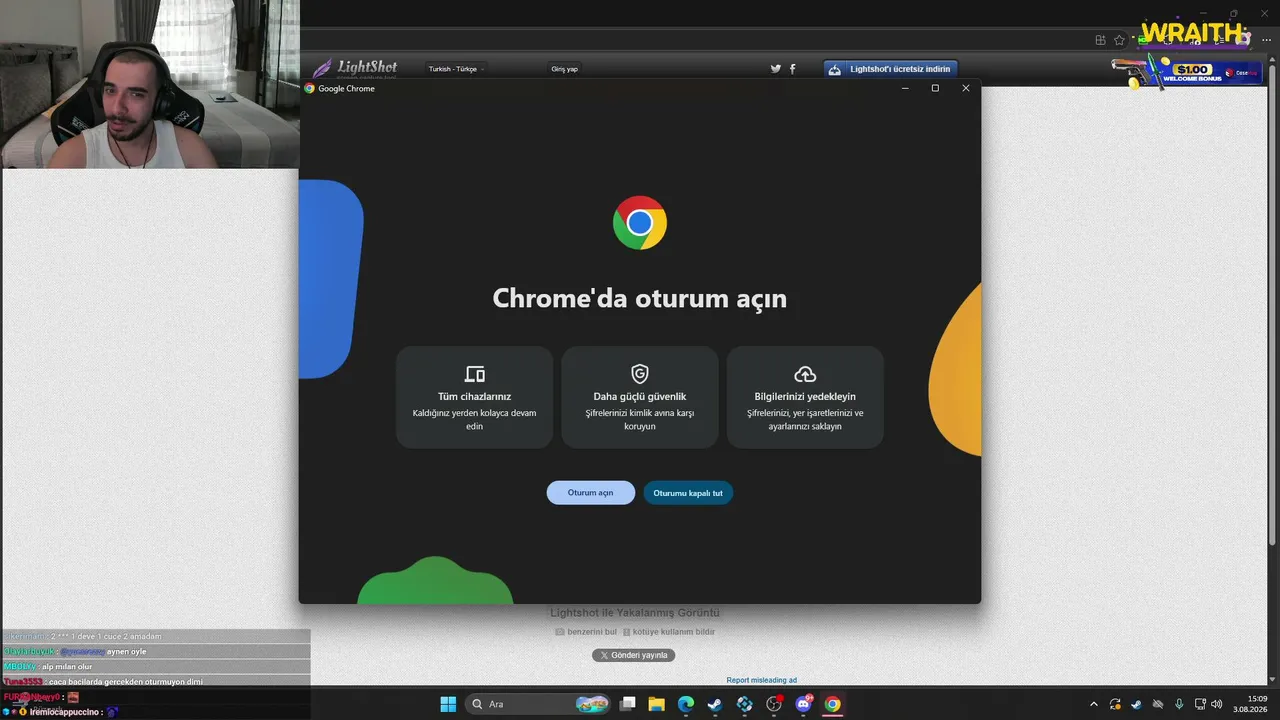The width and height of the screenshot is (1280, 720).
Task: Open Steam from the taskbar
Action: point(715,704)
